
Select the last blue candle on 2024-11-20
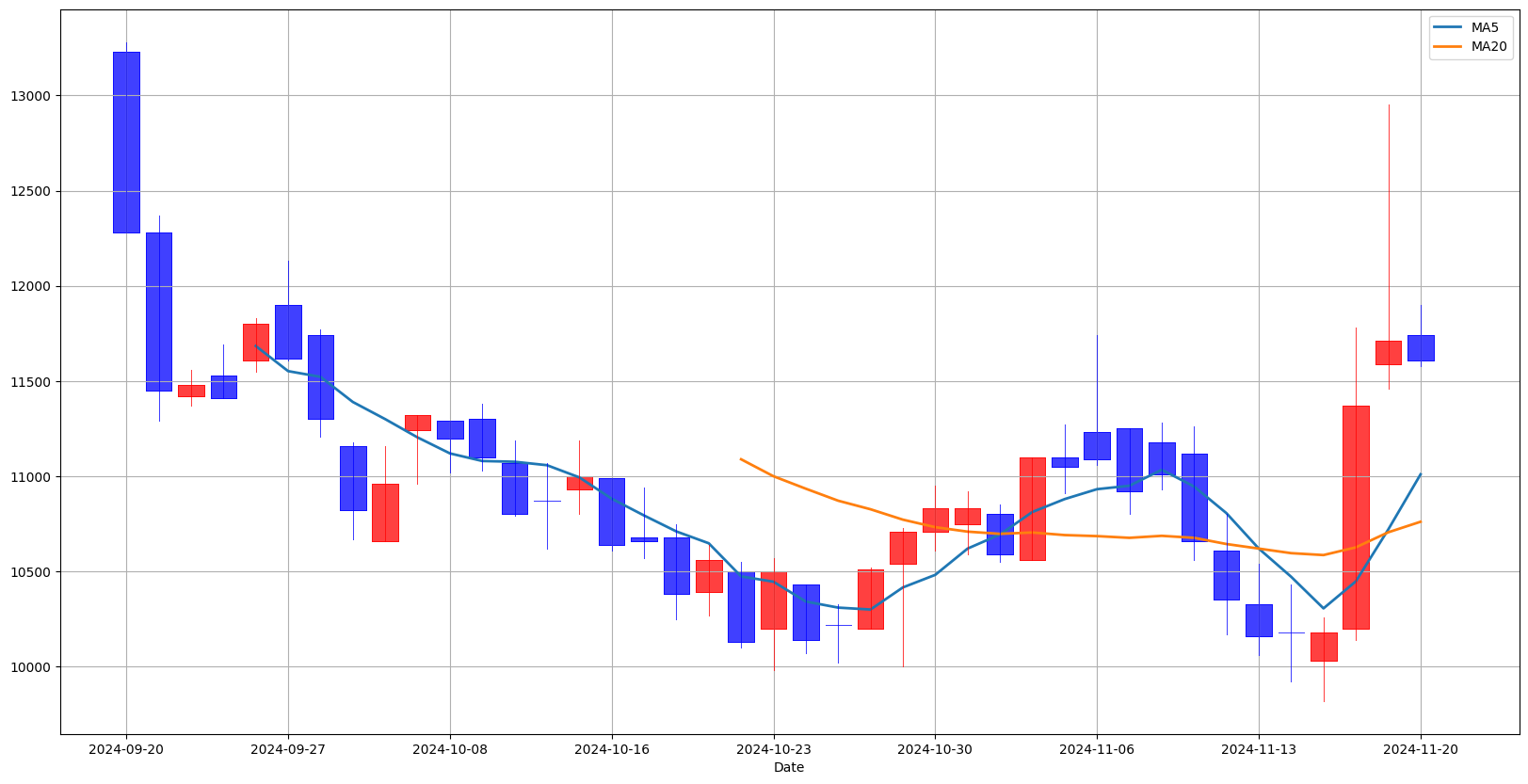click(x=1421, y=347)
